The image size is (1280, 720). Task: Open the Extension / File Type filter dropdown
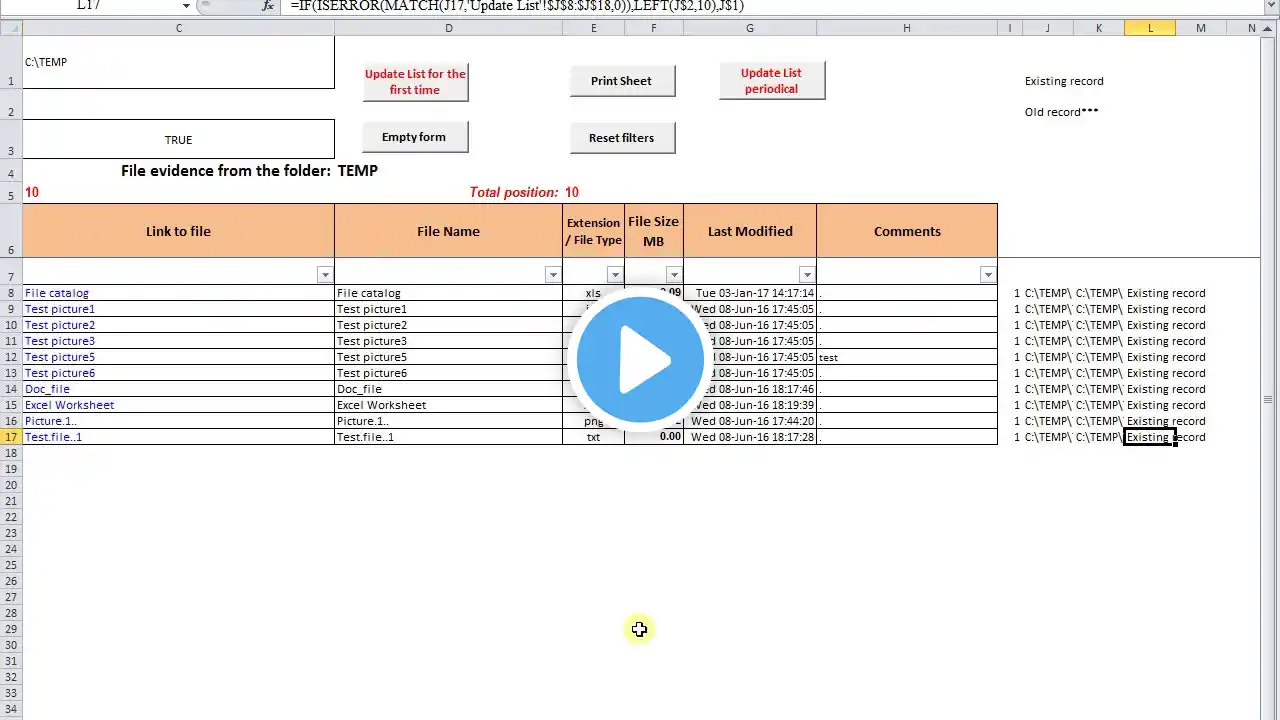click(x=614, y=275)
